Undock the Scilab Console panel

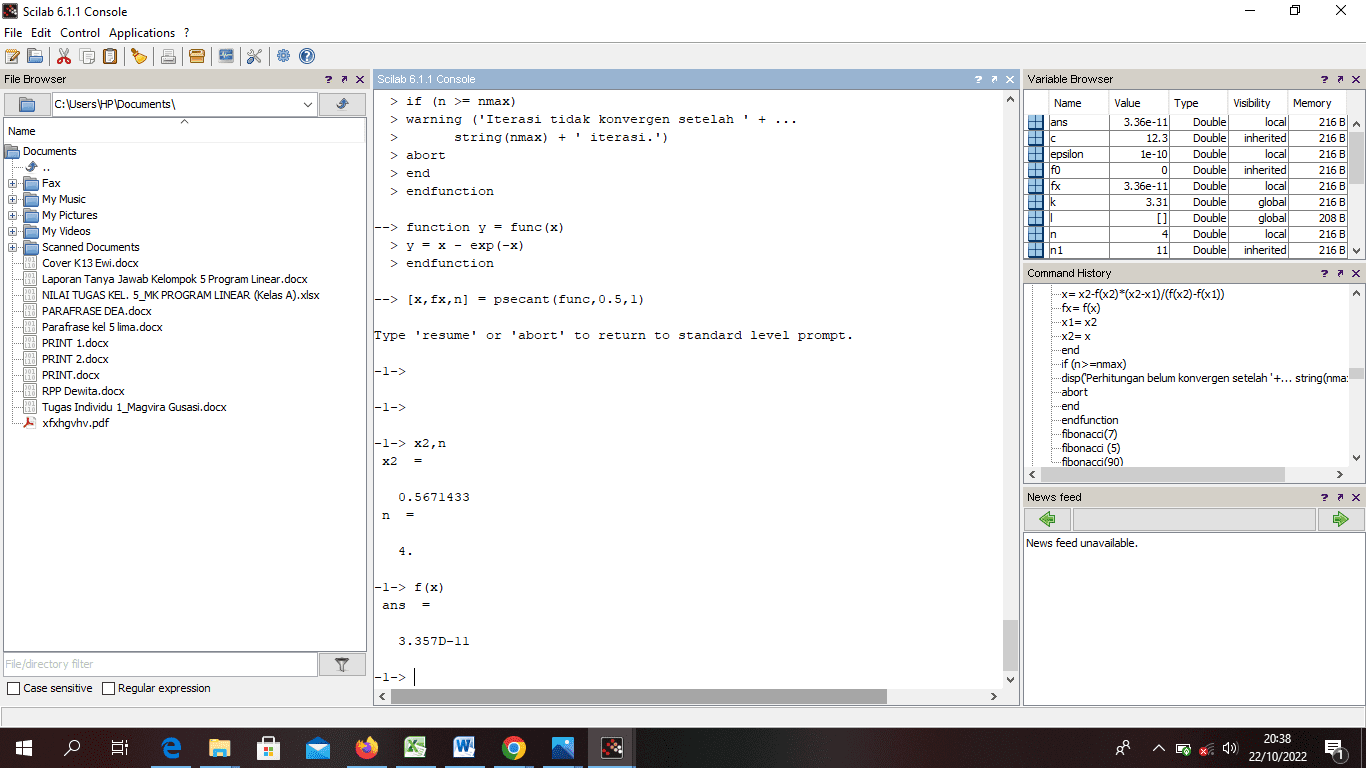click(x=994, y=79)
